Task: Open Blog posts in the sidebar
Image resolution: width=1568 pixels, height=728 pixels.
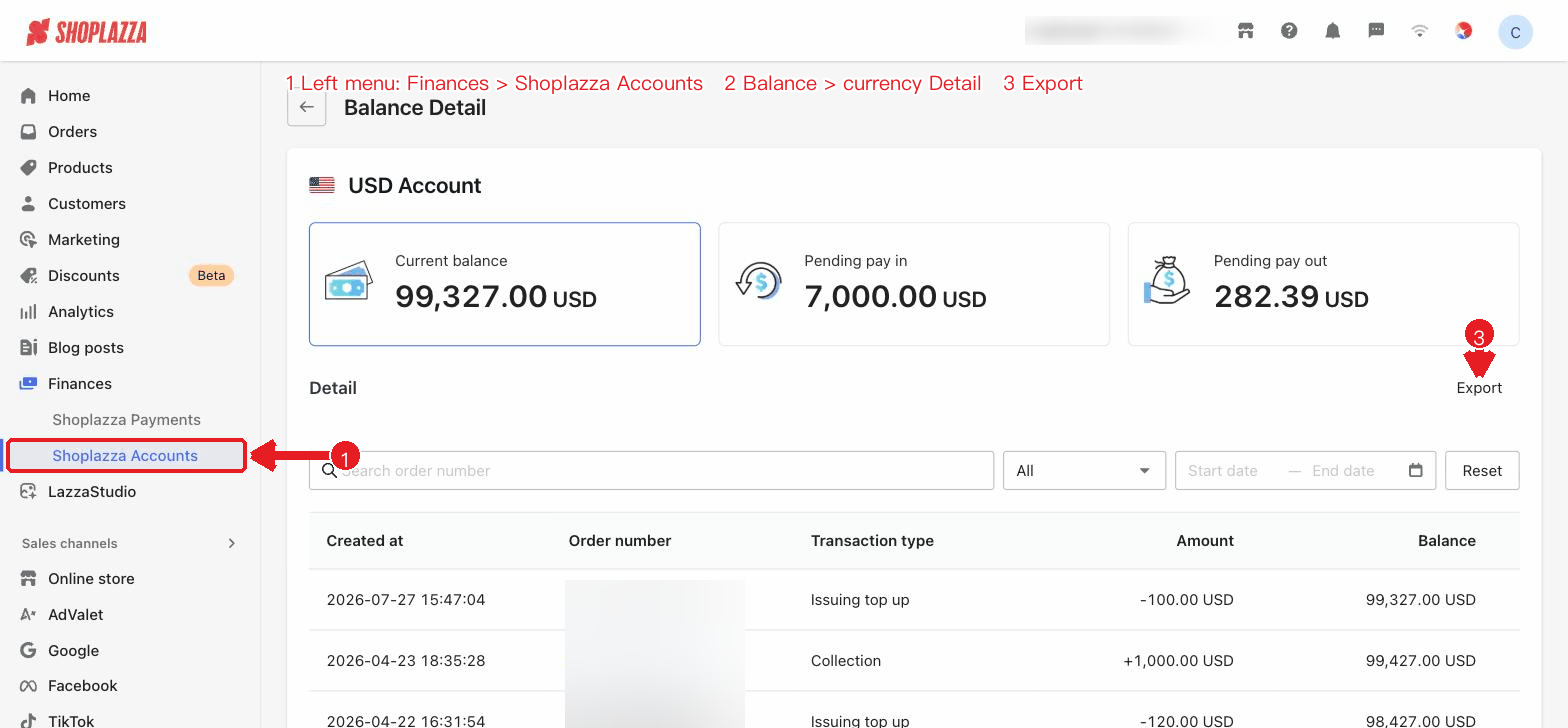Action: (x=86, y=348)
